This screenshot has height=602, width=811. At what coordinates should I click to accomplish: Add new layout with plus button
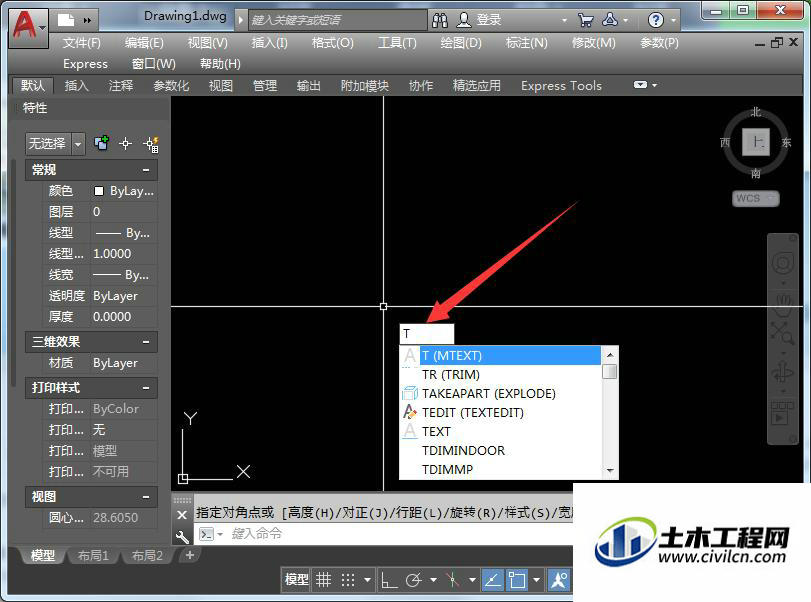click(x=190, y=555)
